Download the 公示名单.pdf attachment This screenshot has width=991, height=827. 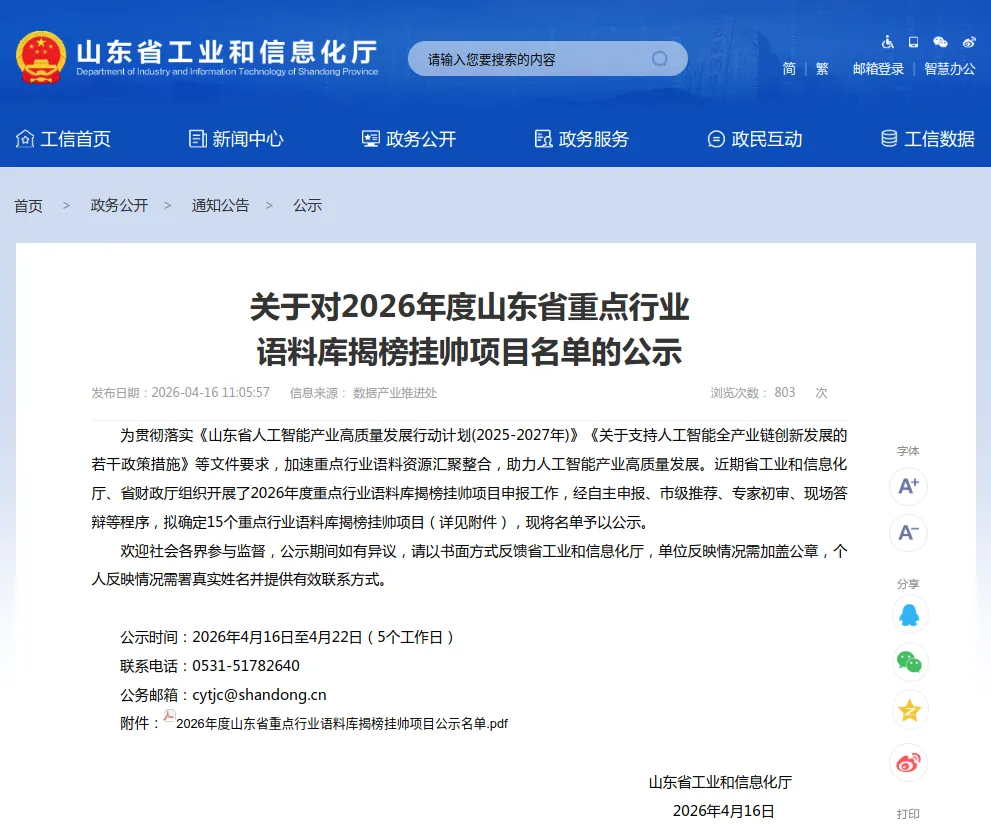[342, 723]
